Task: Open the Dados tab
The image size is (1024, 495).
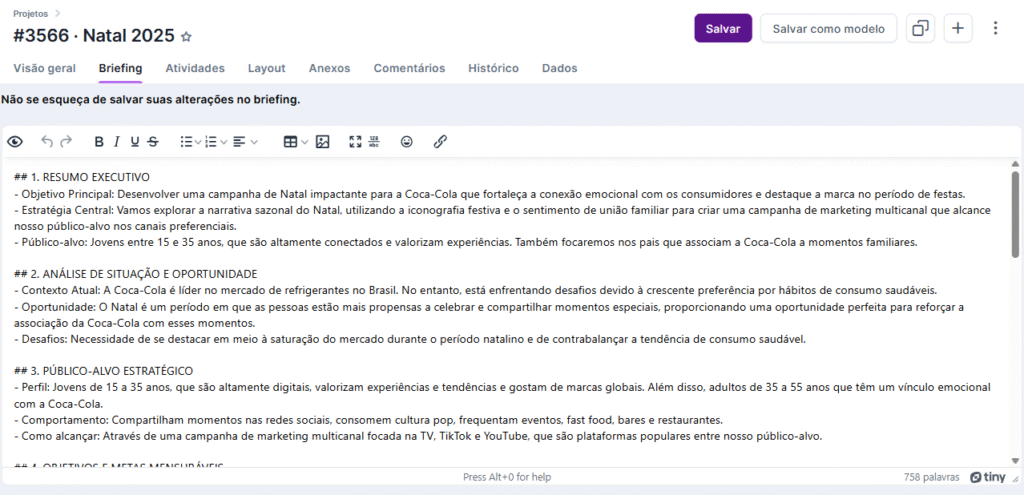Action: (x=560, y=68)
